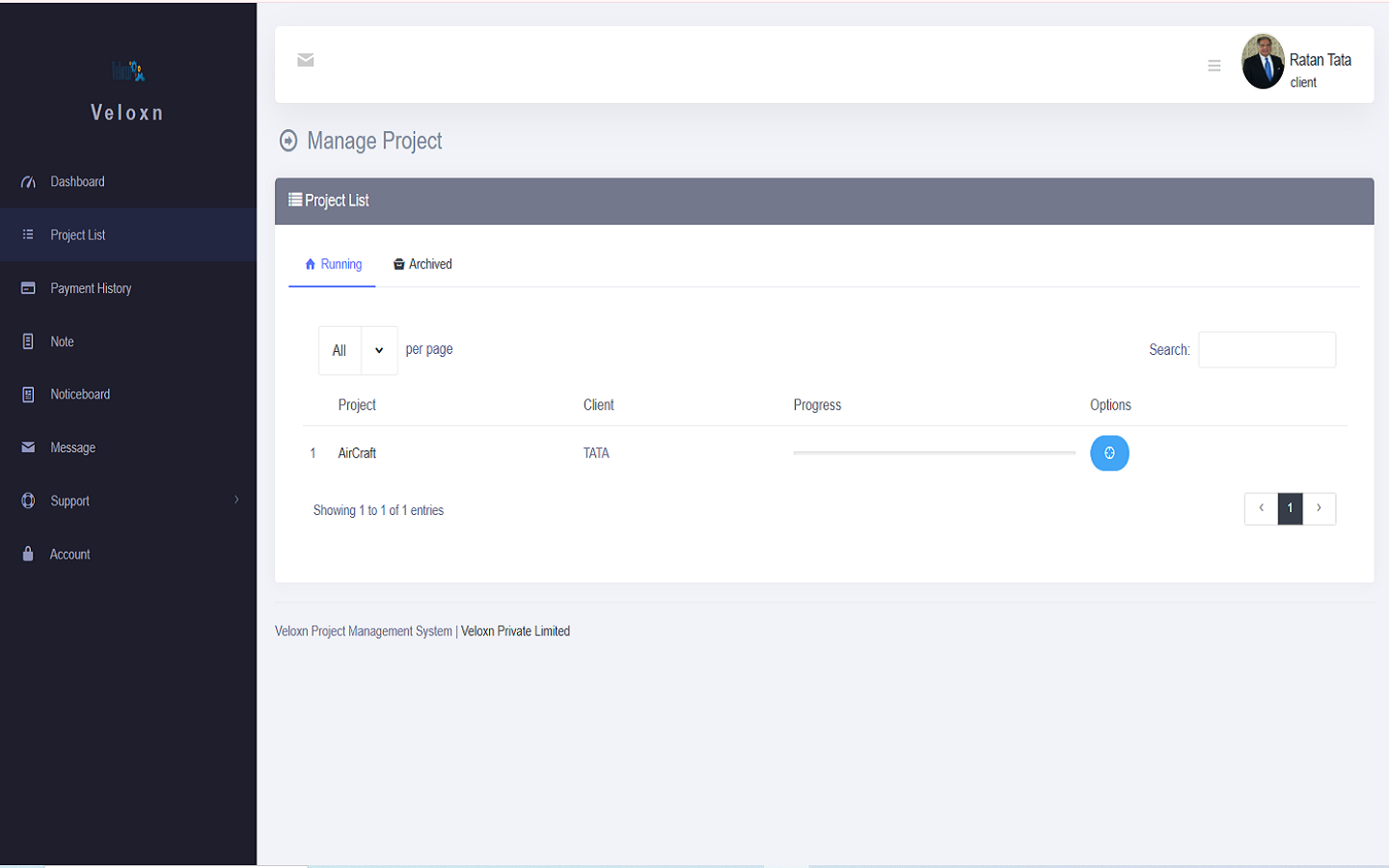Open the Project List sidebar icon
Viewport: 1389px width, 868px height.
click(x=26, y=234)
